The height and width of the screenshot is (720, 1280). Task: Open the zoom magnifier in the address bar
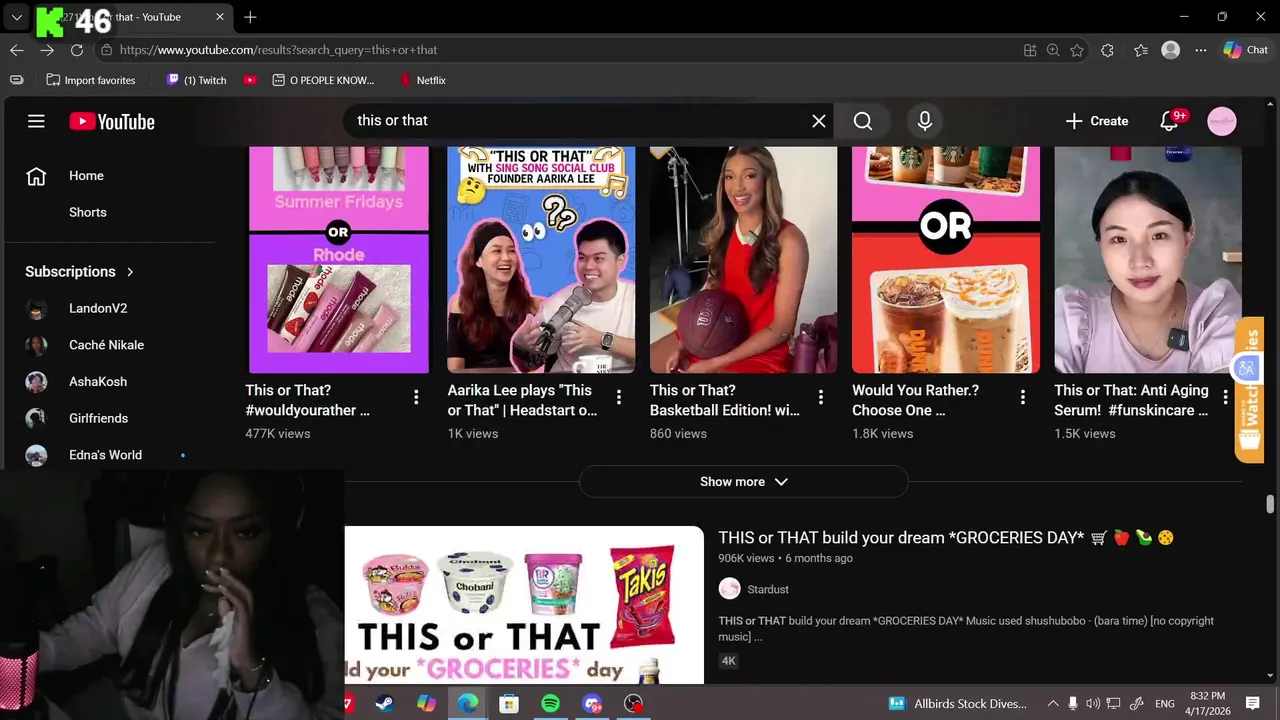tap(1053, 50)
